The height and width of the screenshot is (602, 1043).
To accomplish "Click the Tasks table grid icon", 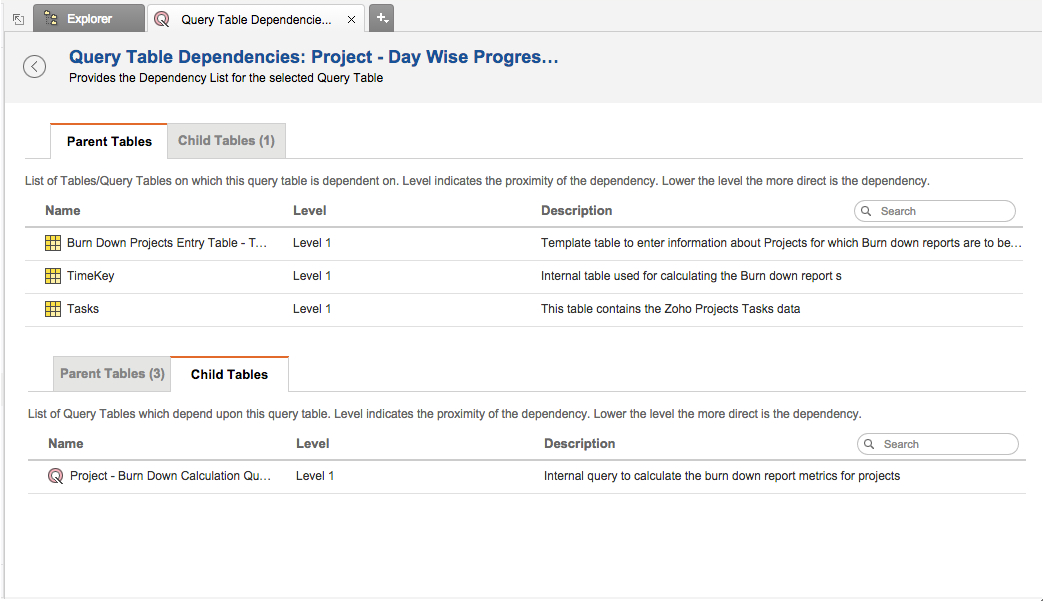I will point(54,309).
